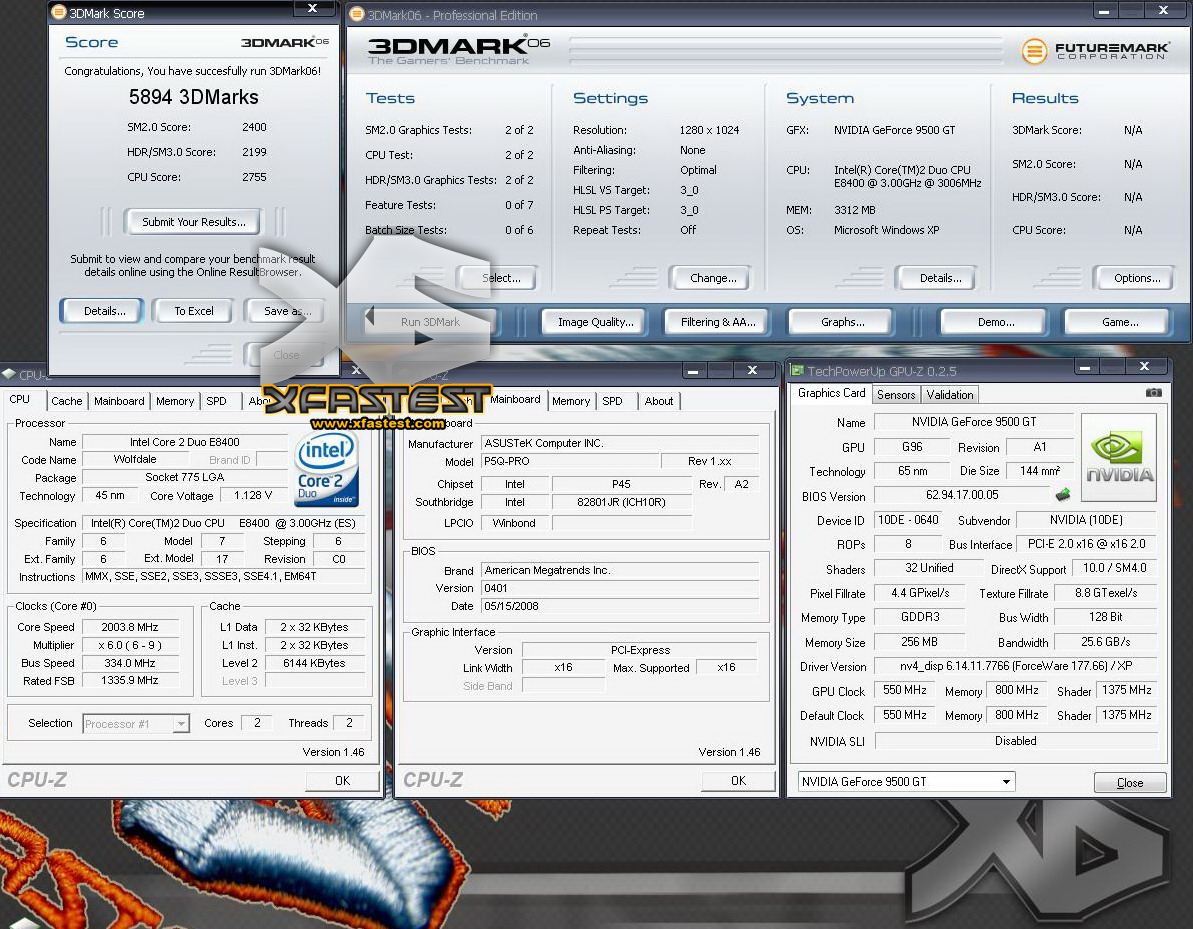Screen dimensions: 1193x929
Task: Switch to Sensors tab in GPU-Z
Action: click(x=896, y=394)
